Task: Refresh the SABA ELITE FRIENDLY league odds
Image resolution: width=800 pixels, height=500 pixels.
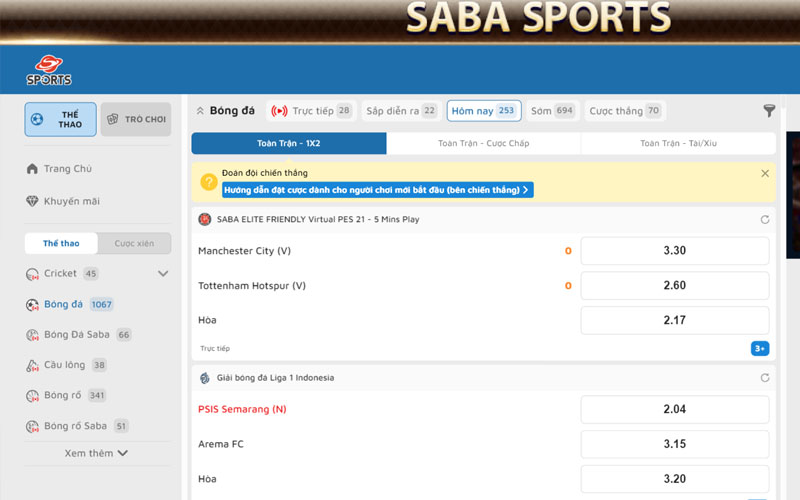Action: tap(765, 219)
